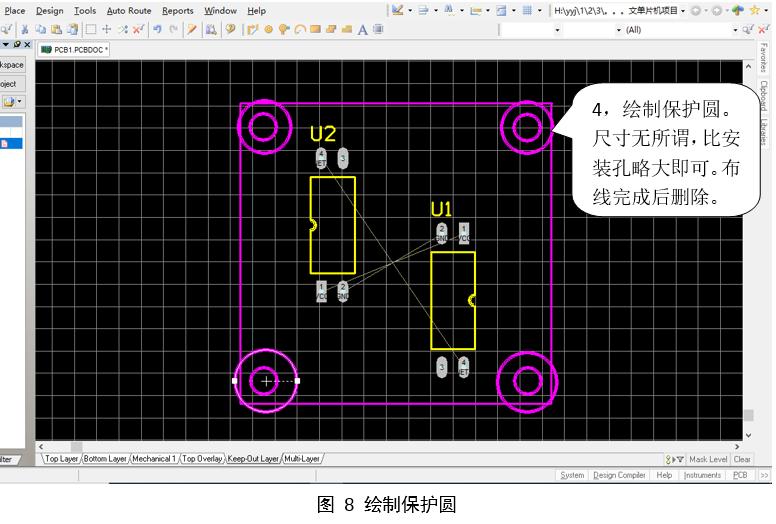Expand the Alignment tools dropdown arrow
This screenshot has height=524, width=776.
tap(436, 11)
